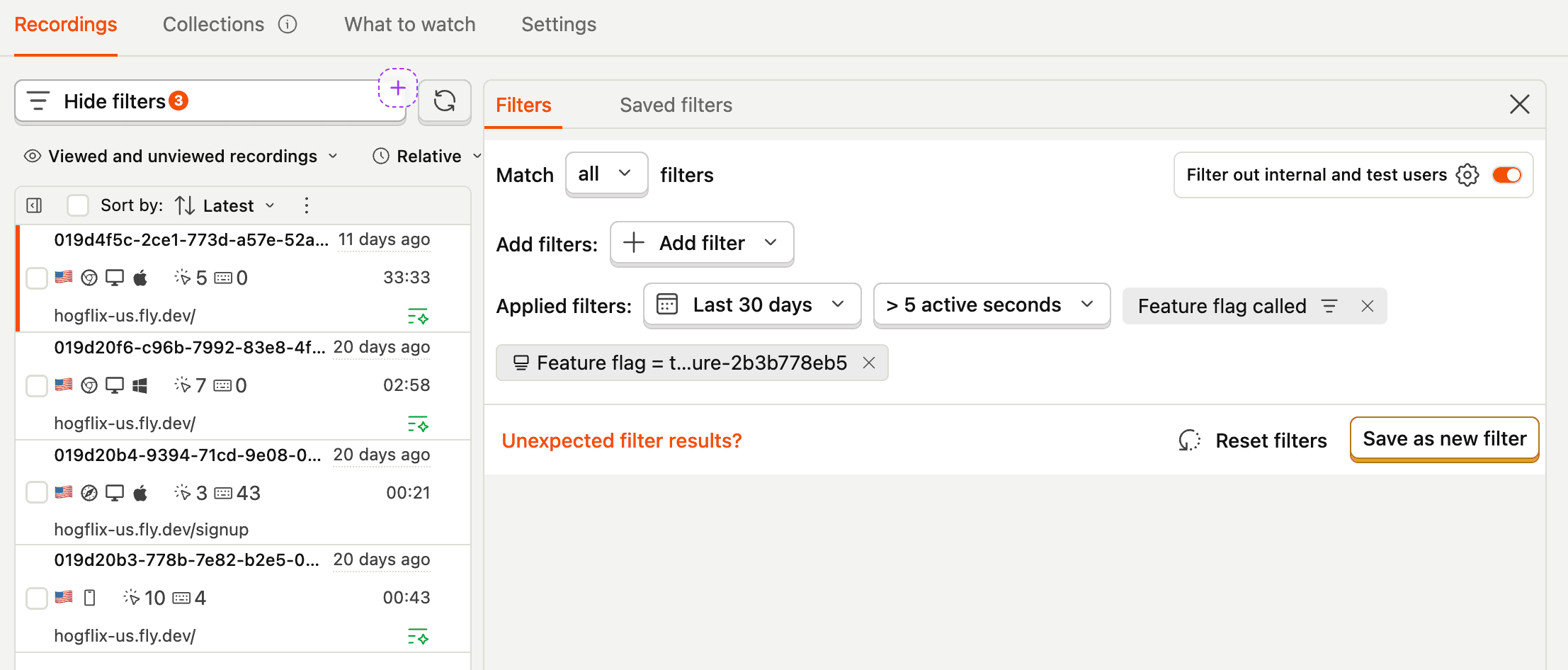Click the green summary icon for 019d20b3 recording
The height and width of the screenshot is (670, 1568).
tap(418, 637)
